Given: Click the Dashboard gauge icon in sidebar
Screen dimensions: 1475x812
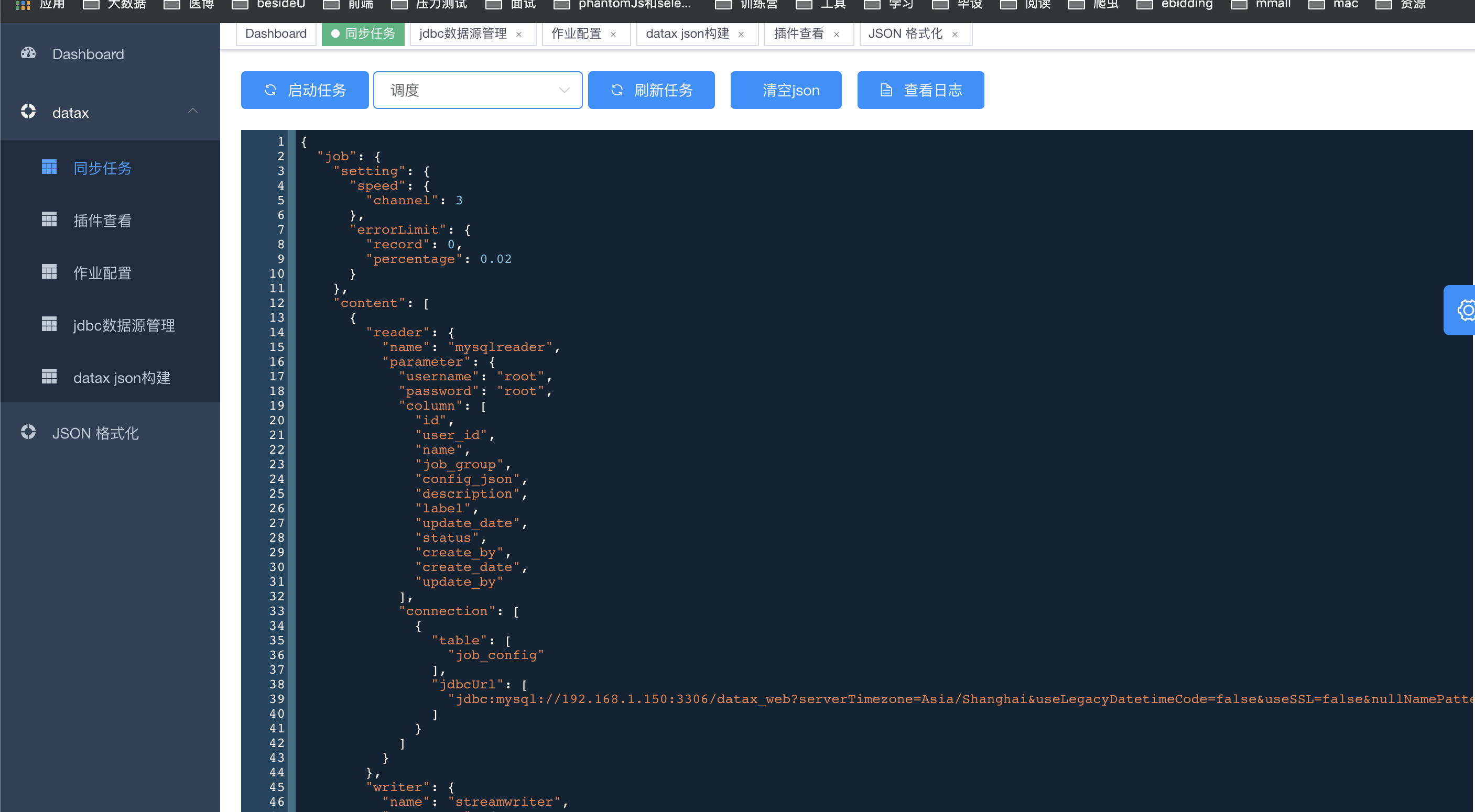Looking at the screenshot, I should click(28, 53).
